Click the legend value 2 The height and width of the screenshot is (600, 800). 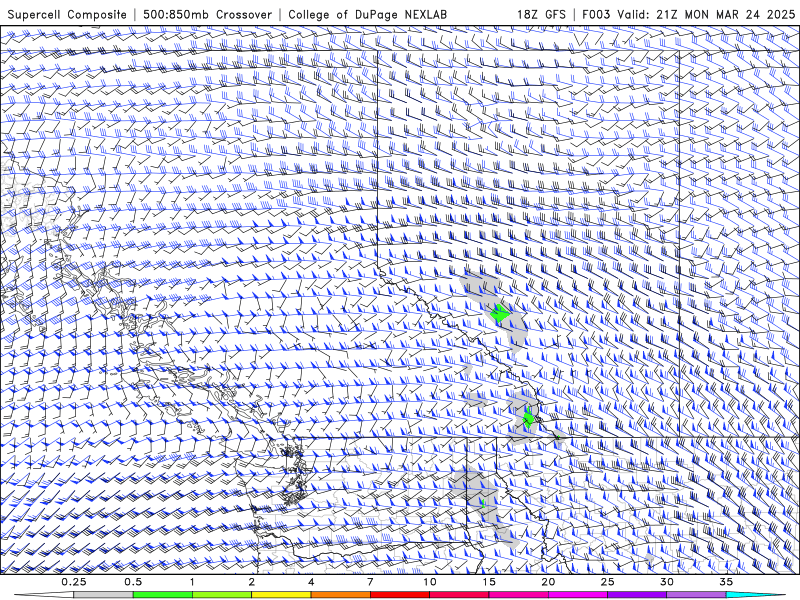(252, 582)
